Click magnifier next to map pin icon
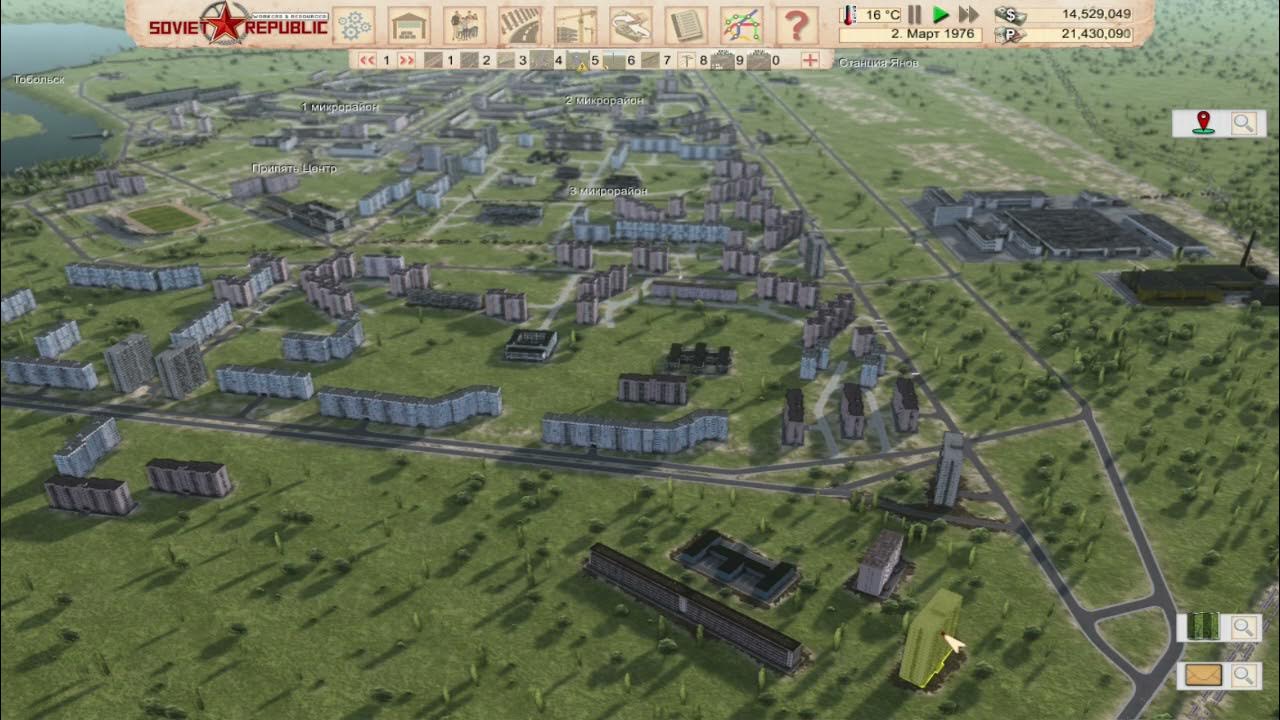The height and width of the screenshot is (720, 1280). pos(1243,123)
